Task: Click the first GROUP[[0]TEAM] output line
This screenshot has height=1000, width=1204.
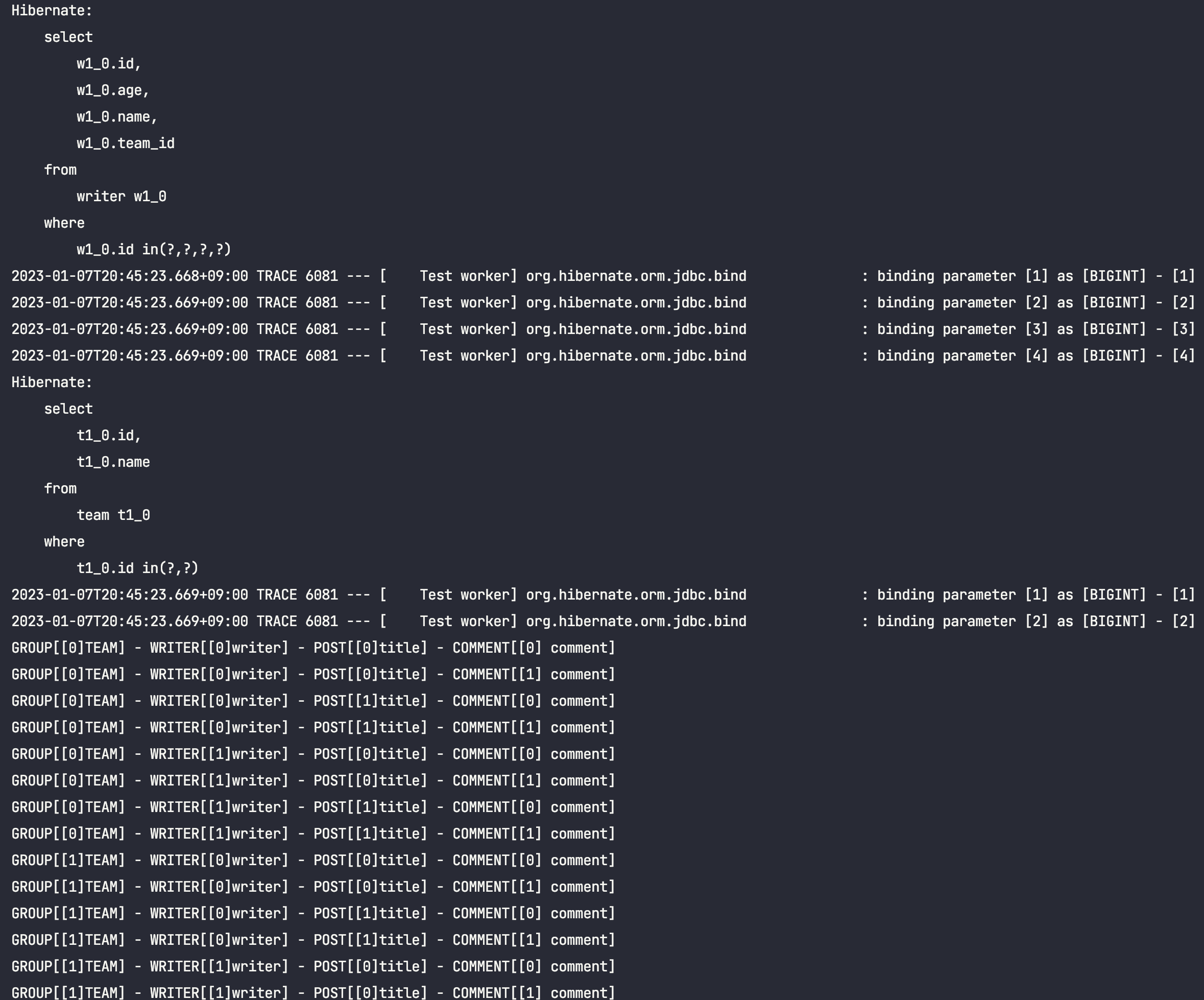Action: coord(313,648)
